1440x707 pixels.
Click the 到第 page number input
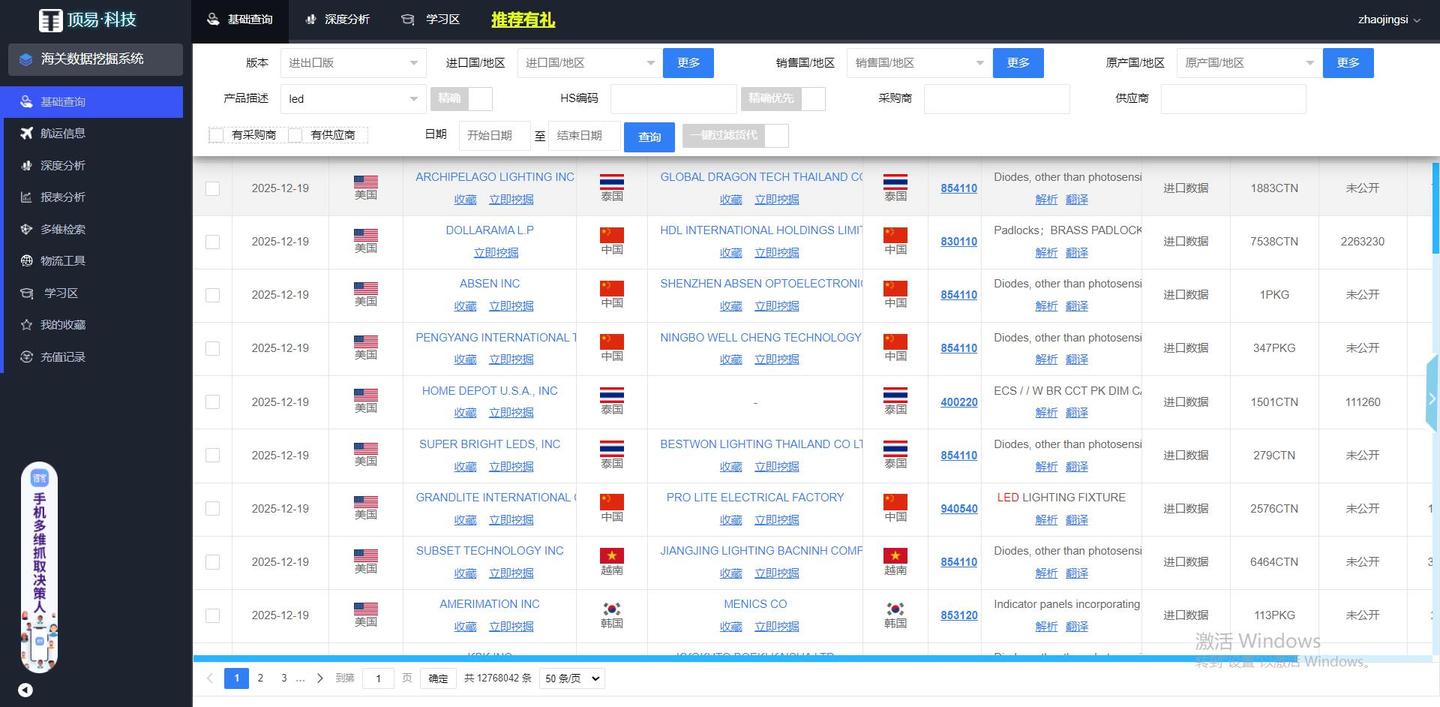(x=378, y=678)
